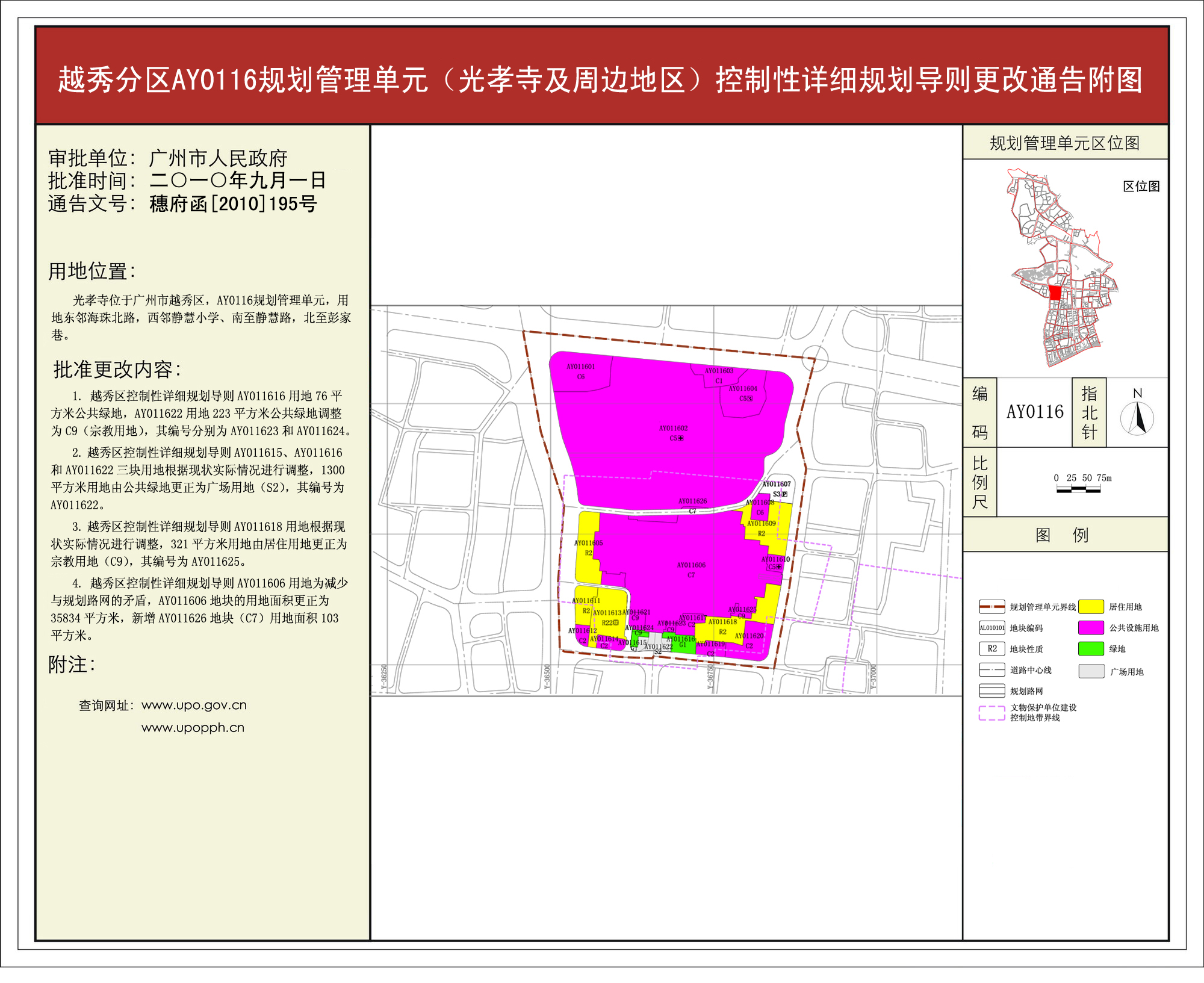Click the 规划管理单元界线 legend symbol
Screen dimensions: 1204x983
point(991,607)
